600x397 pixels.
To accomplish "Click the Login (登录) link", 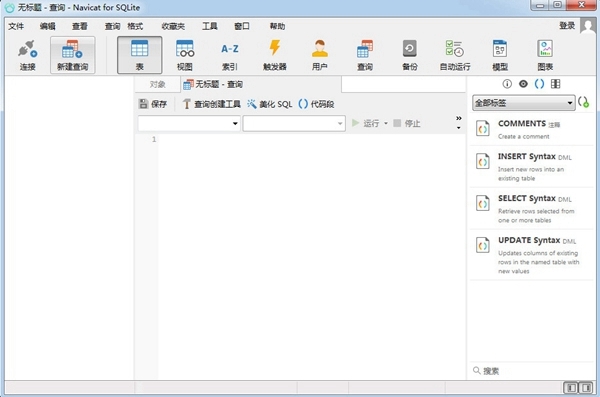I will click(x=567, y=26).
